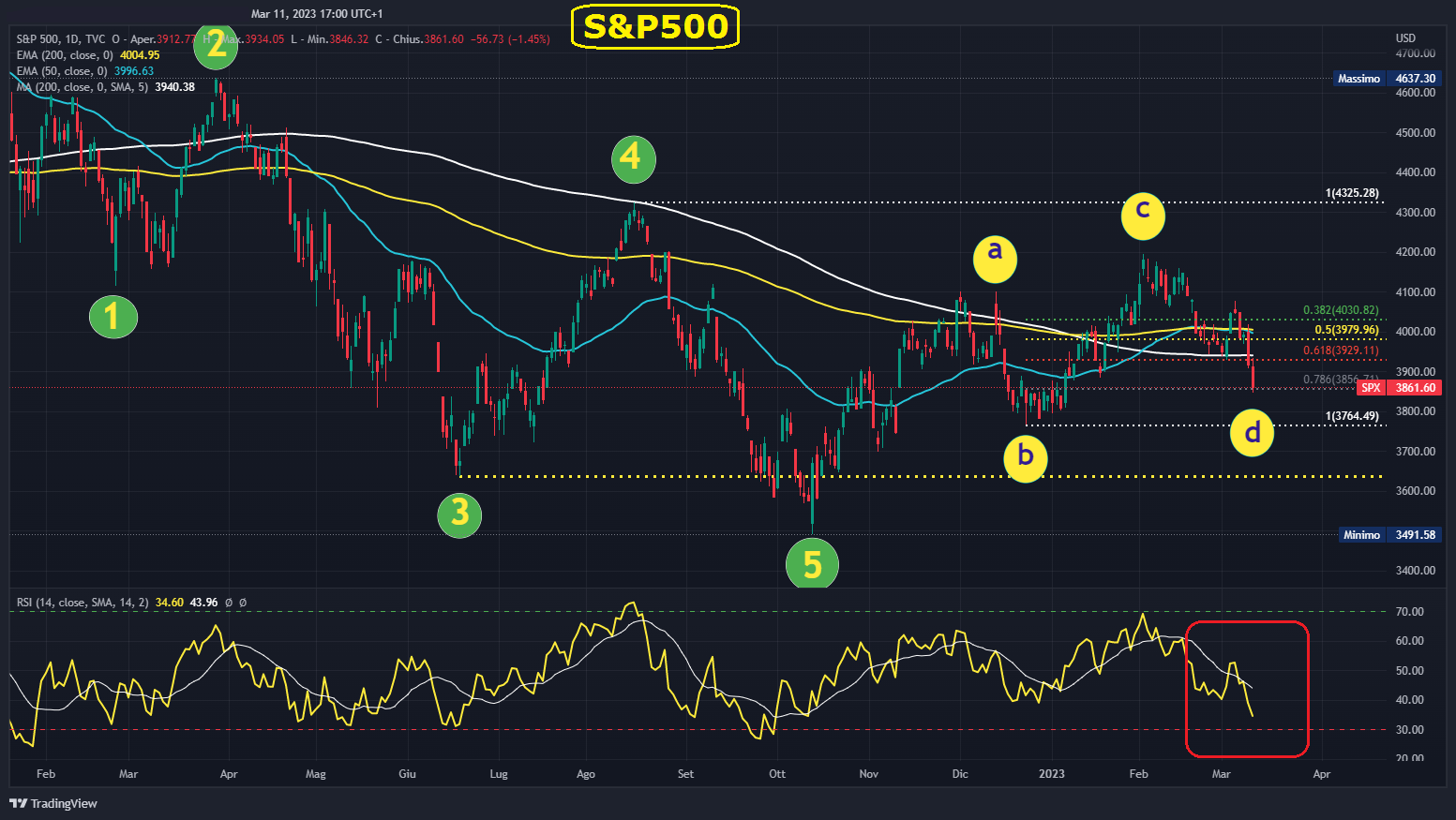Click the USD currency label on price axis
Image resolution: width=1456 pixels, height=820 pixels.
[1405, 38]
